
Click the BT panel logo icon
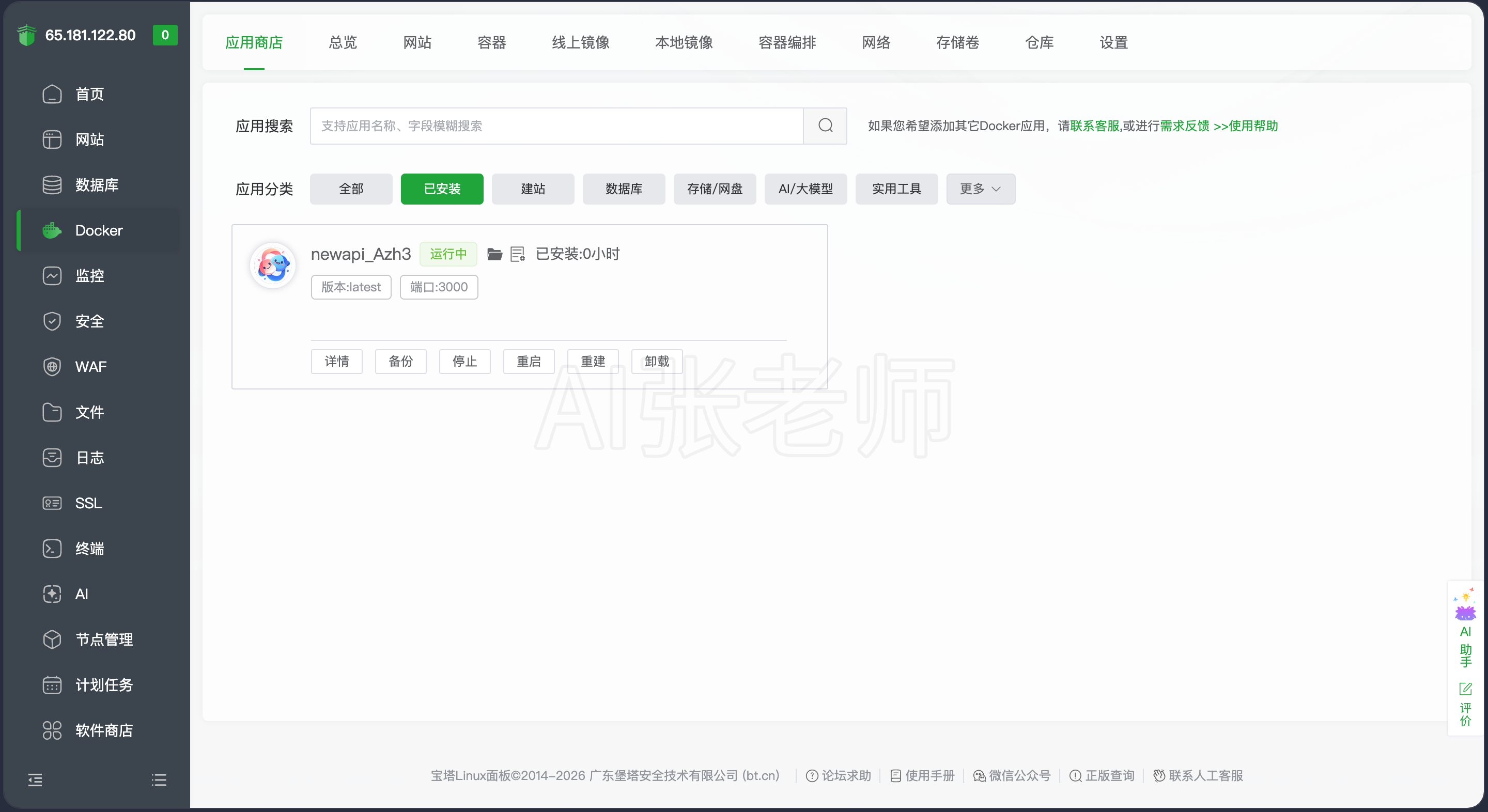pyautogui.click(x=26, y=35)
